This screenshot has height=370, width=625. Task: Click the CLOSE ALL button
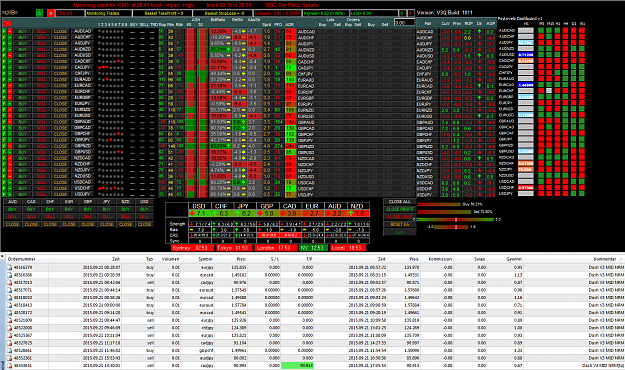coord(399,202)
